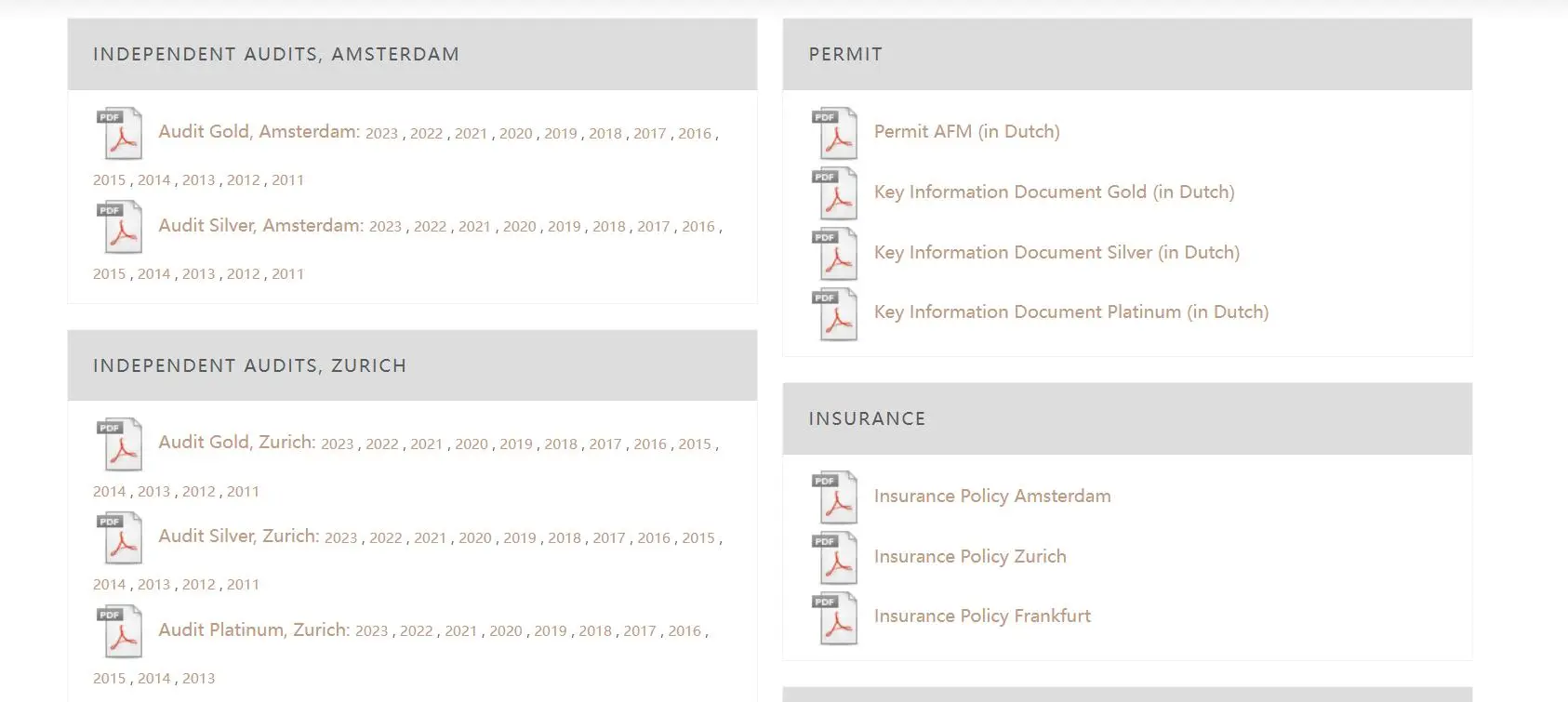Open the 2017 Audit Gold, Amsterdam report
1568x702 pixels.
tap(649, 134)
